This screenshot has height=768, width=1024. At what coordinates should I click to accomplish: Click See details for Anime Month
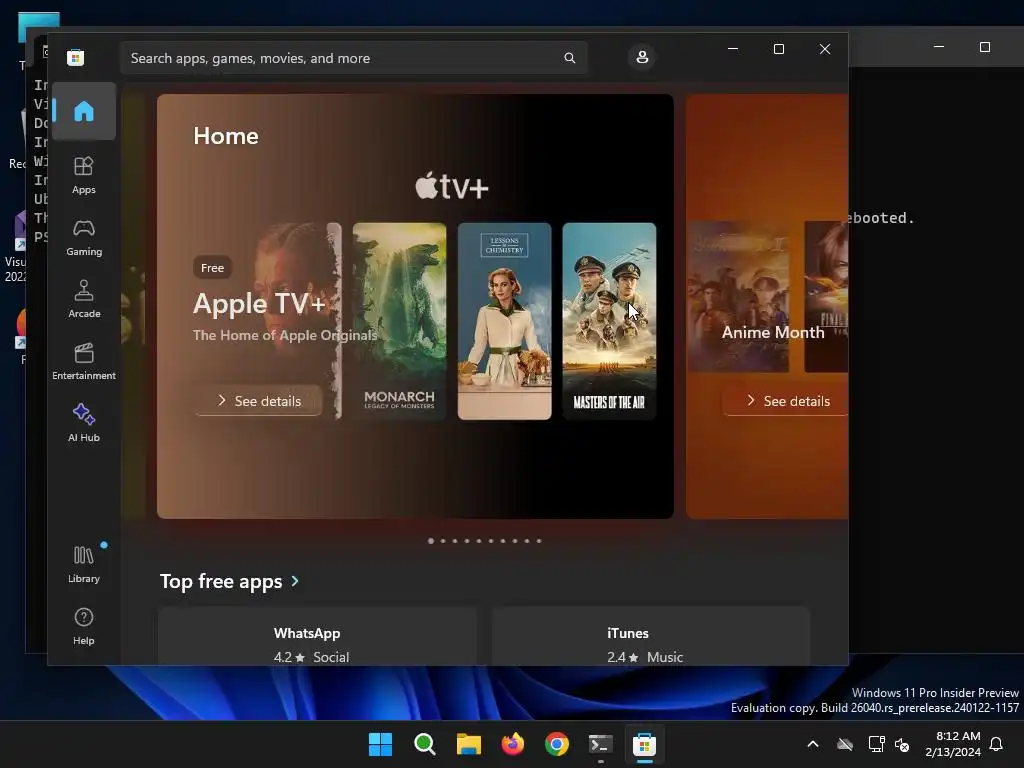point(786,401)
